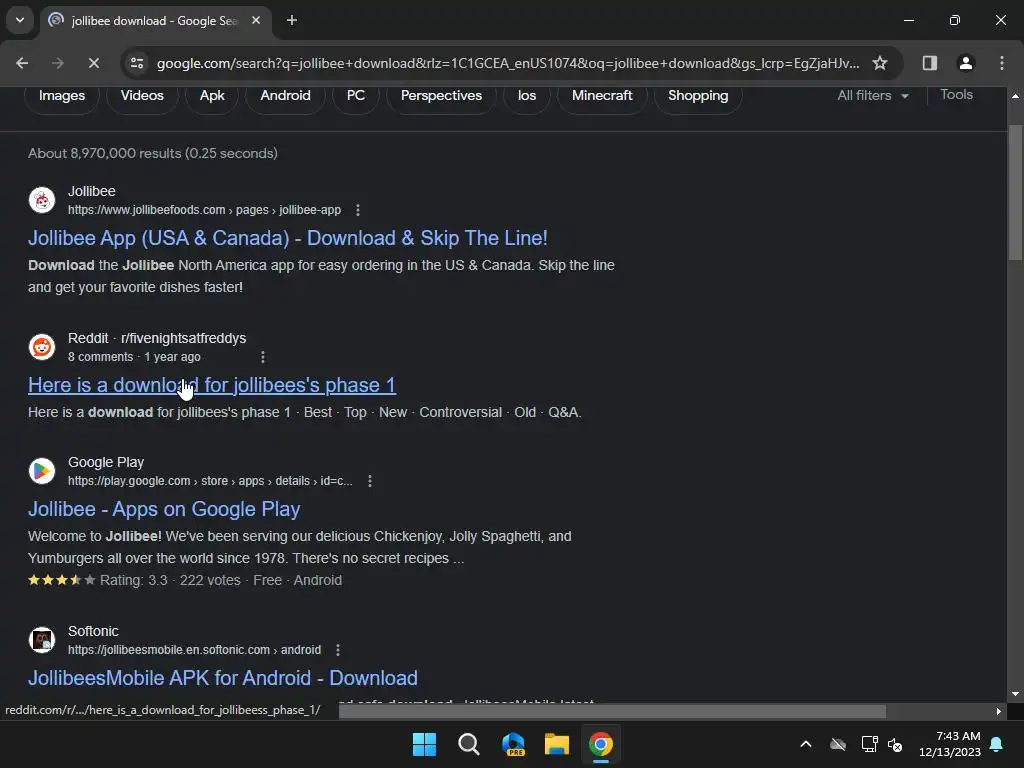The width and height of the screenshot is (1024, 768).
Task: Click the scroll up arrow
Action: [1015, 96]
